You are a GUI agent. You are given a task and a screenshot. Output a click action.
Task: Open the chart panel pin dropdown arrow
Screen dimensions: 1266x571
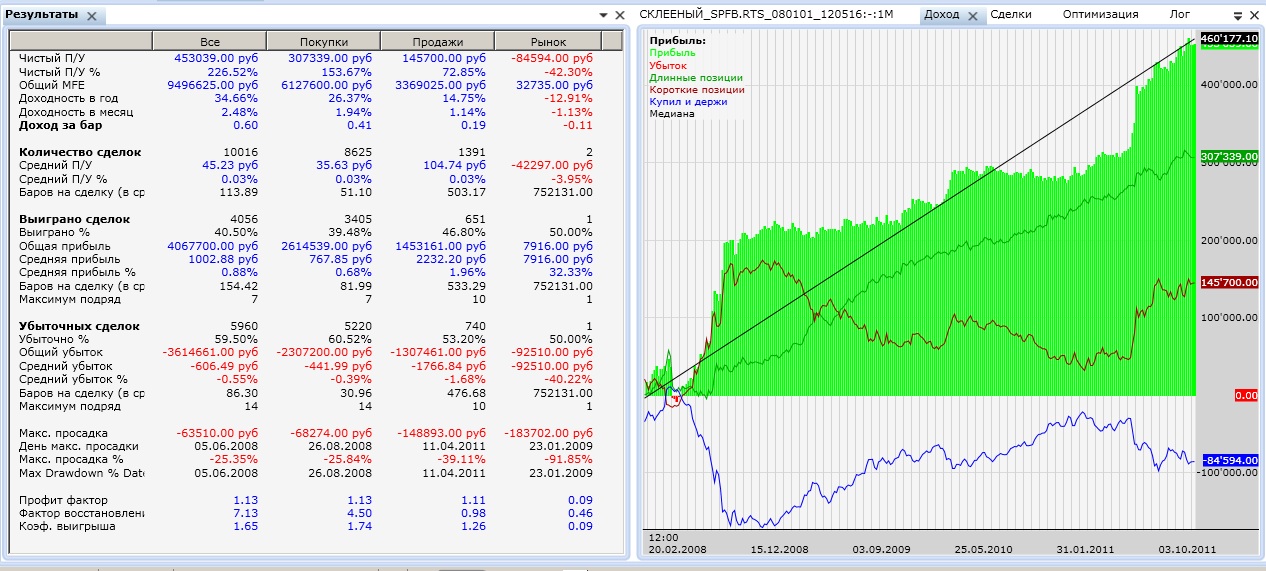tap(1239, 16)
